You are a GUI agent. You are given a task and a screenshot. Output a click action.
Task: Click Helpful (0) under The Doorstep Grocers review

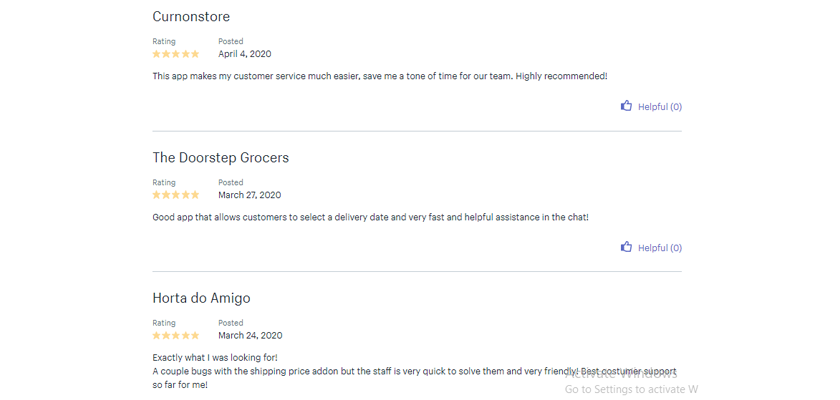660,247
